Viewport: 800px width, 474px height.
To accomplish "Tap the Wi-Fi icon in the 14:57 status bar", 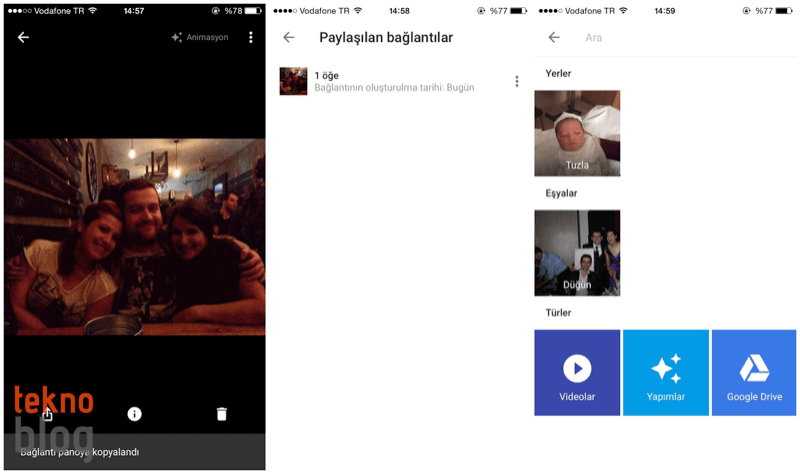I will point(92,11).
